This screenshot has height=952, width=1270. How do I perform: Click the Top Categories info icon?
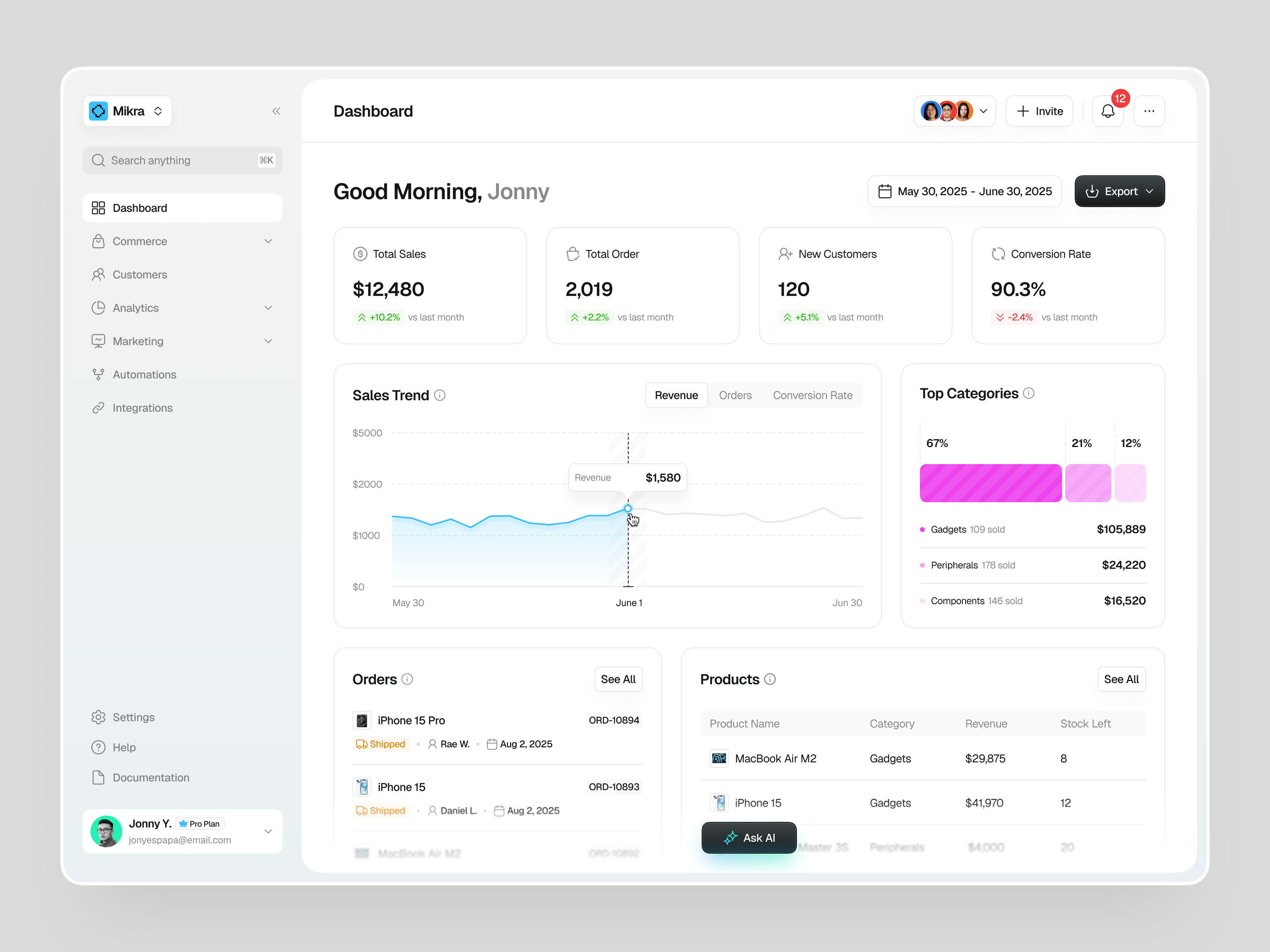[x=1028, y=393]
